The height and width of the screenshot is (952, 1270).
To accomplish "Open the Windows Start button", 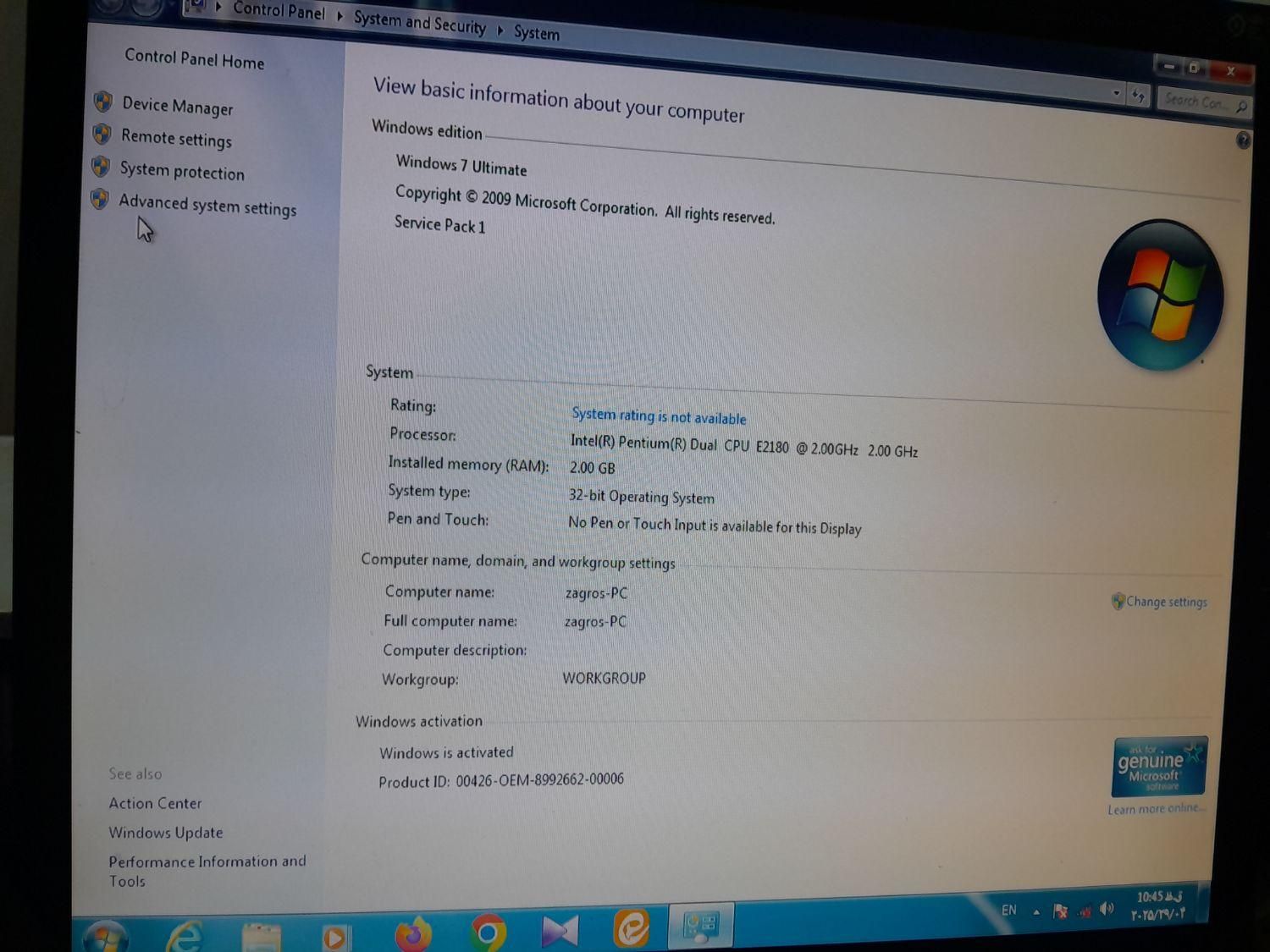I will tap(106, 936).
